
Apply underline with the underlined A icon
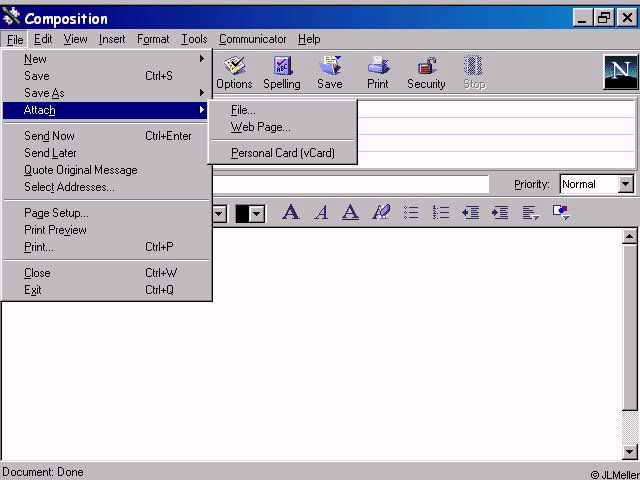[350, 212]
